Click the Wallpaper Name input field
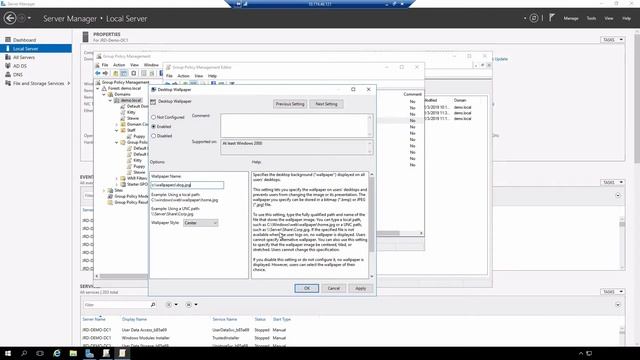The width and height of the screenshot is (640, 360). point(187,185)
